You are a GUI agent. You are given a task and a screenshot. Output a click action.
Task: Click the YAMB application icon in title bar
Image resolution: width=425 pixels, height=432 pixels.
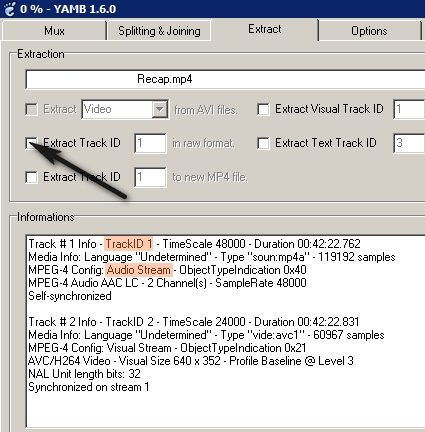pos(10,9)
